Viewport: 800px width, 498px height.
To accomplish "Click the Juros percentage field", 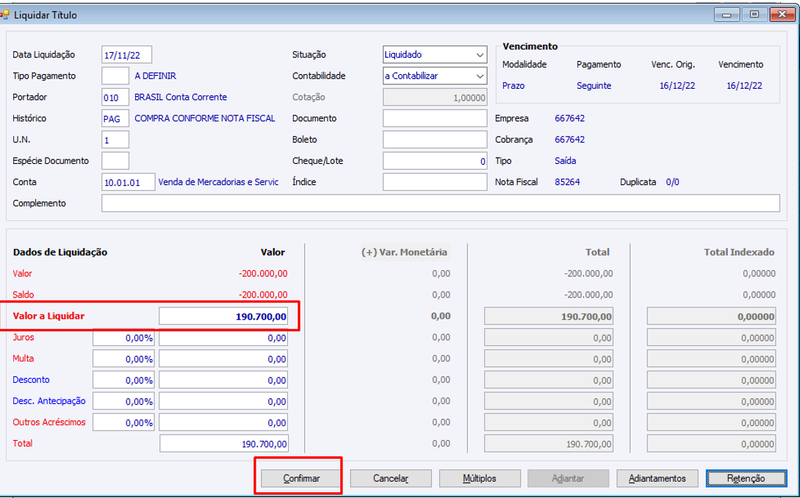I will click(123, 338).
